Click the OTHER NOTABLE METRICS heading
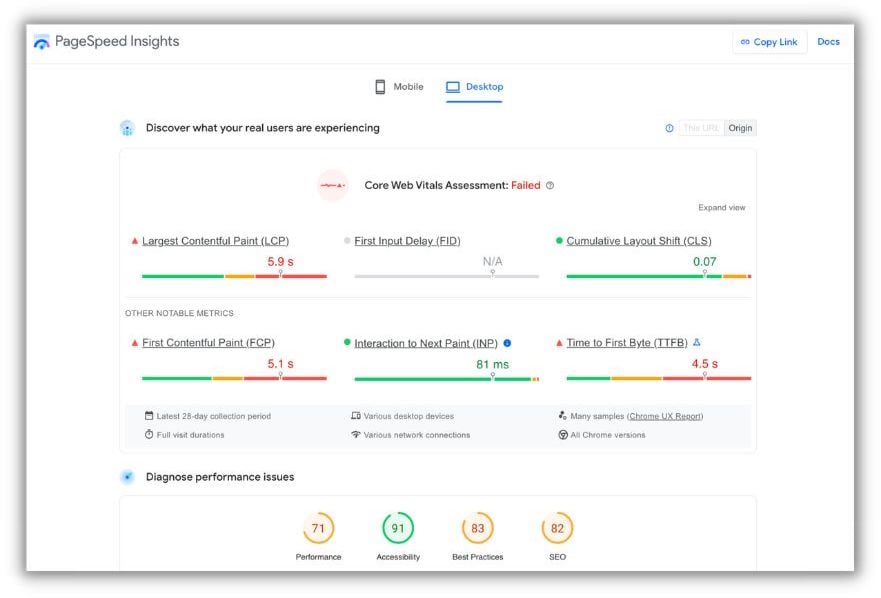The width and height of the screenshot is (881, 598). click(179, 313)
